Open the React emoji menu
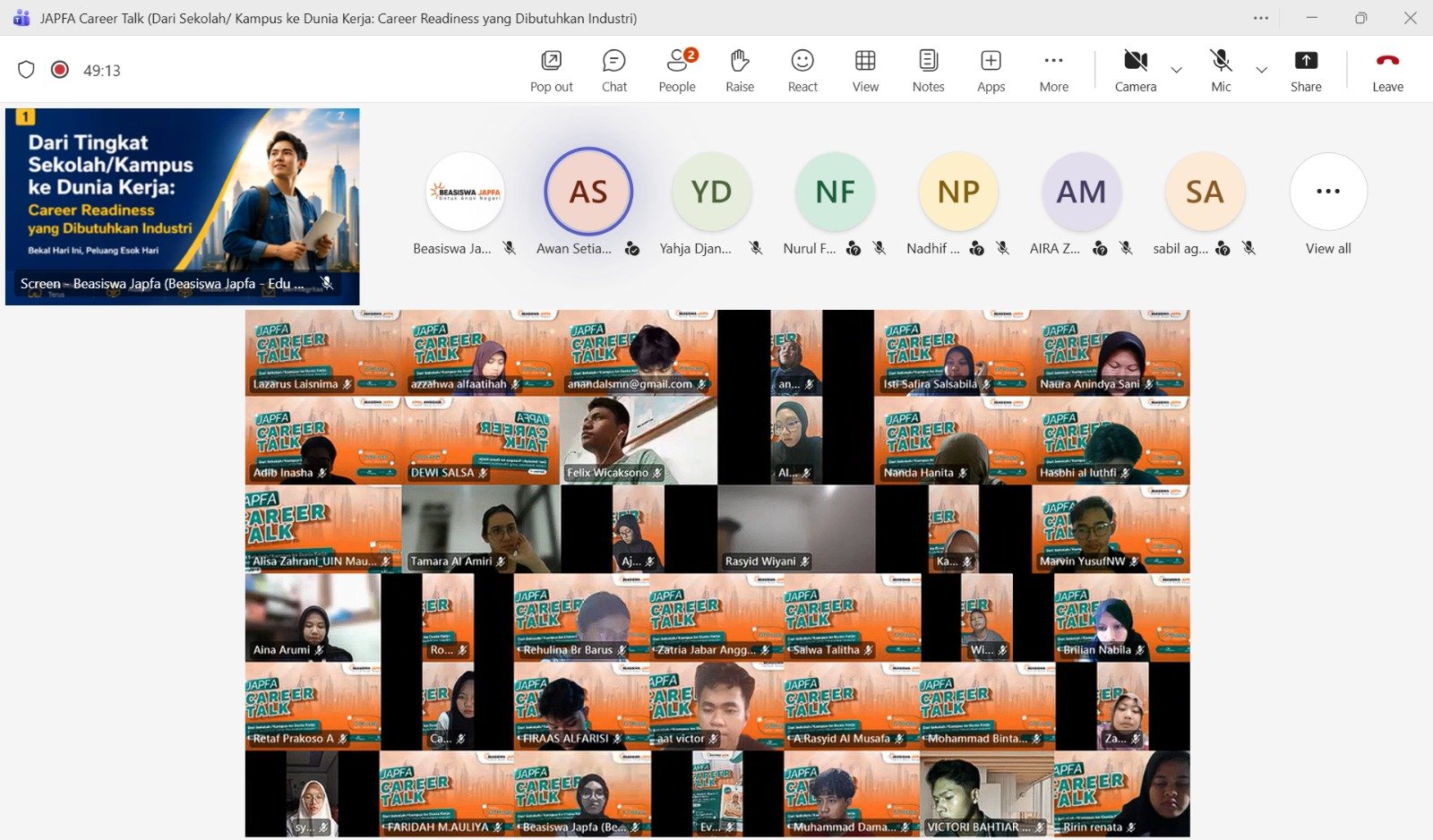Image resolution: width=1433 pixels, height=840 pixels. tap(802, 71)
